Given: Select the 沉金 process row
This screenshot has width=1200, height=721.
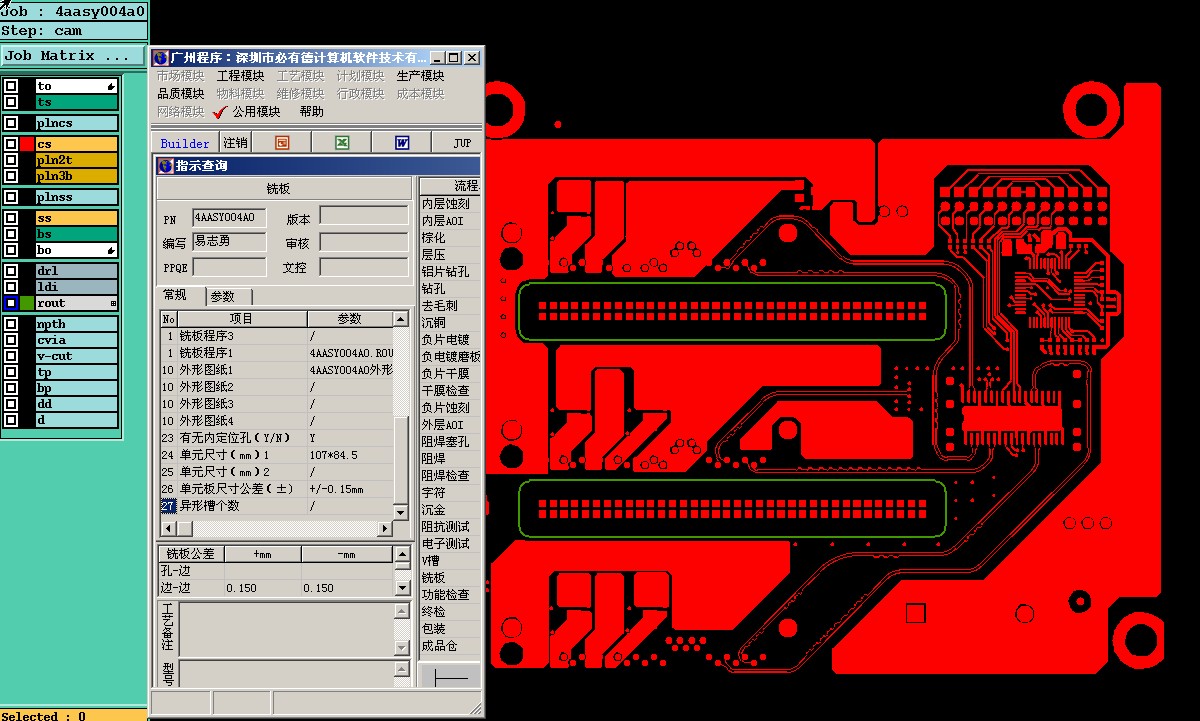Looking at the screenshot, I should pos(450,510).
